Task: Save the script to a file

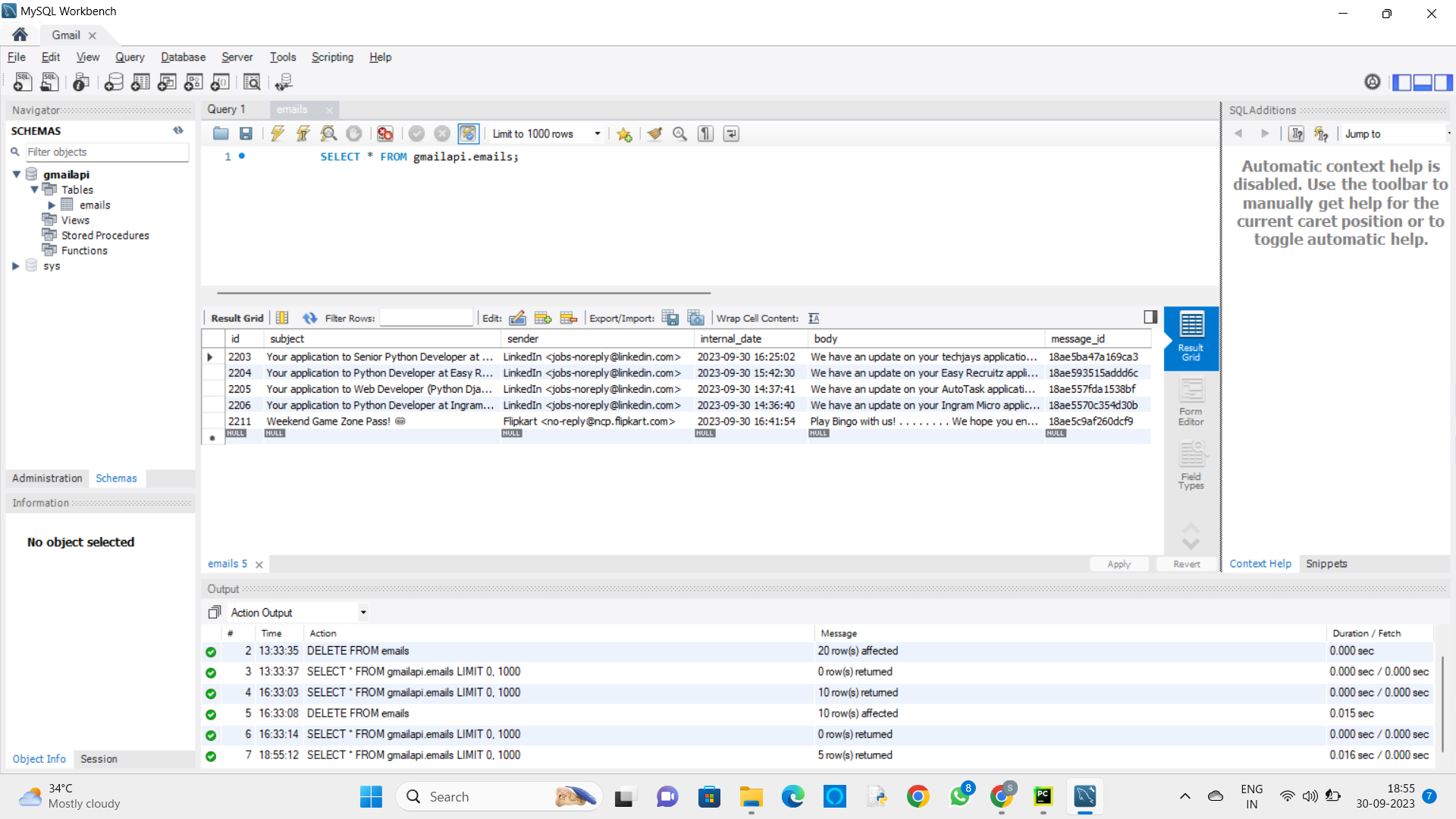Action: click(x=246, y=133)
